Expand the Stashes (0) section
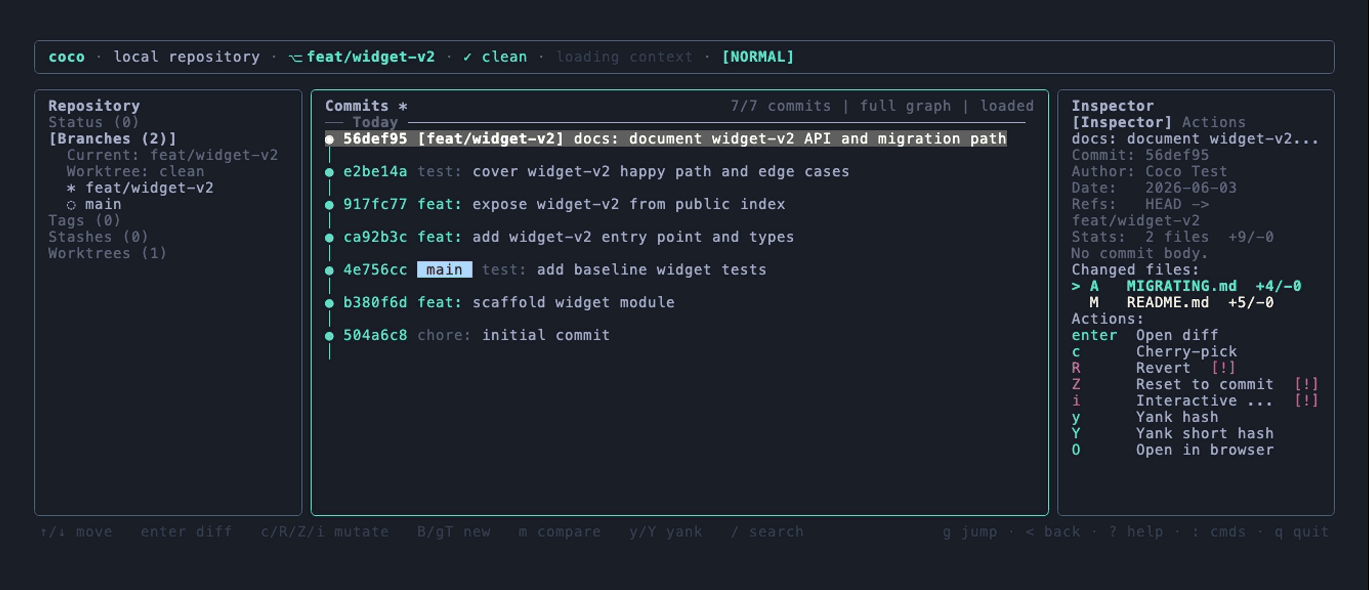 [98, 237]
